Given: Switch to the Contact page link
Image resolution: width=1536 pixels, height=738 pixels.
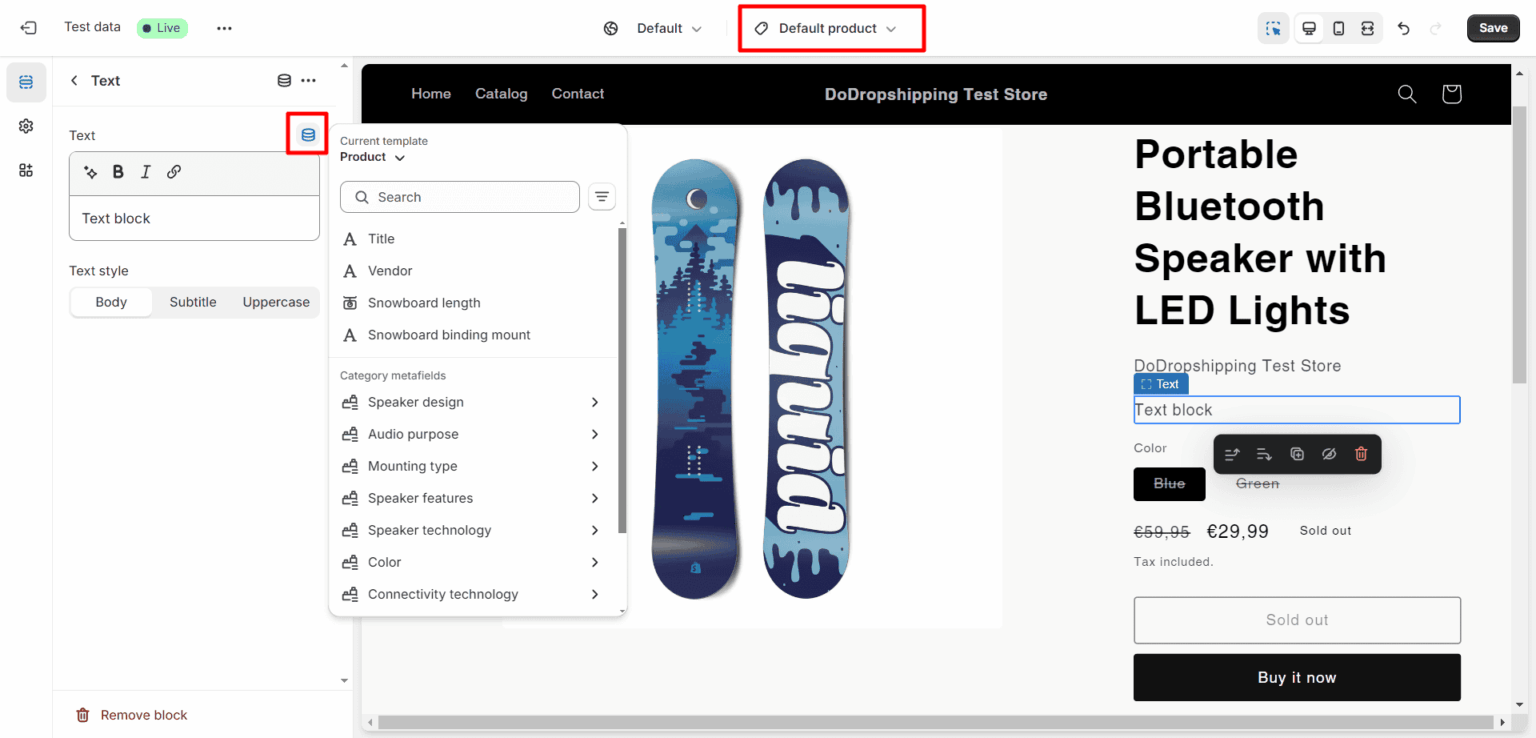Looking at the screenshot, I should coord(578,93).
